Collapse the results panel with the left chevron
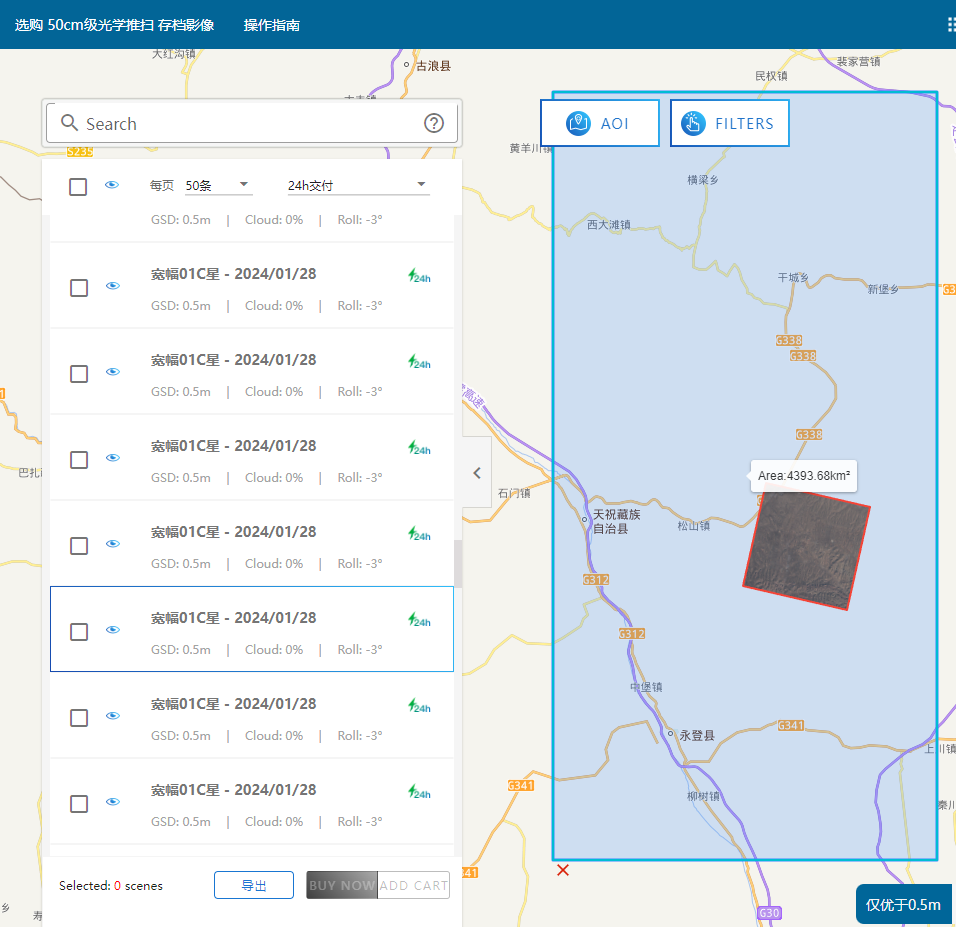956x927 pixels. 477,473
